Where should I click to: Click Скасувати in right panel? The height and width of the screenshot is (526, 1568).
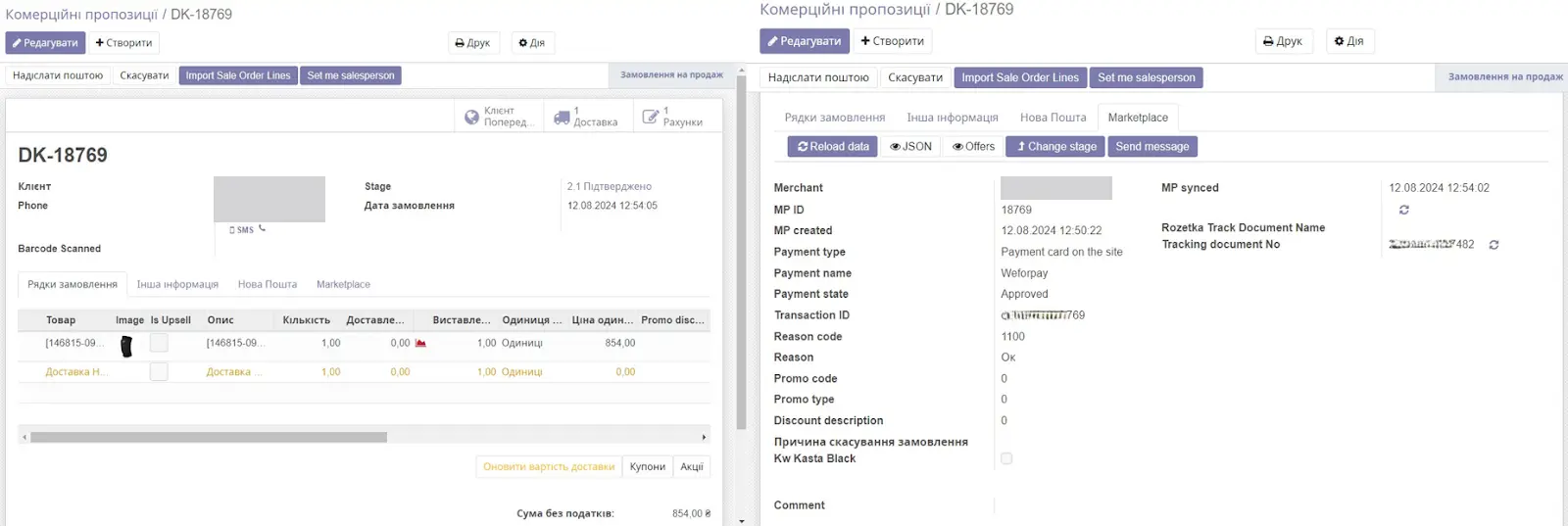[x=915, y=77]
